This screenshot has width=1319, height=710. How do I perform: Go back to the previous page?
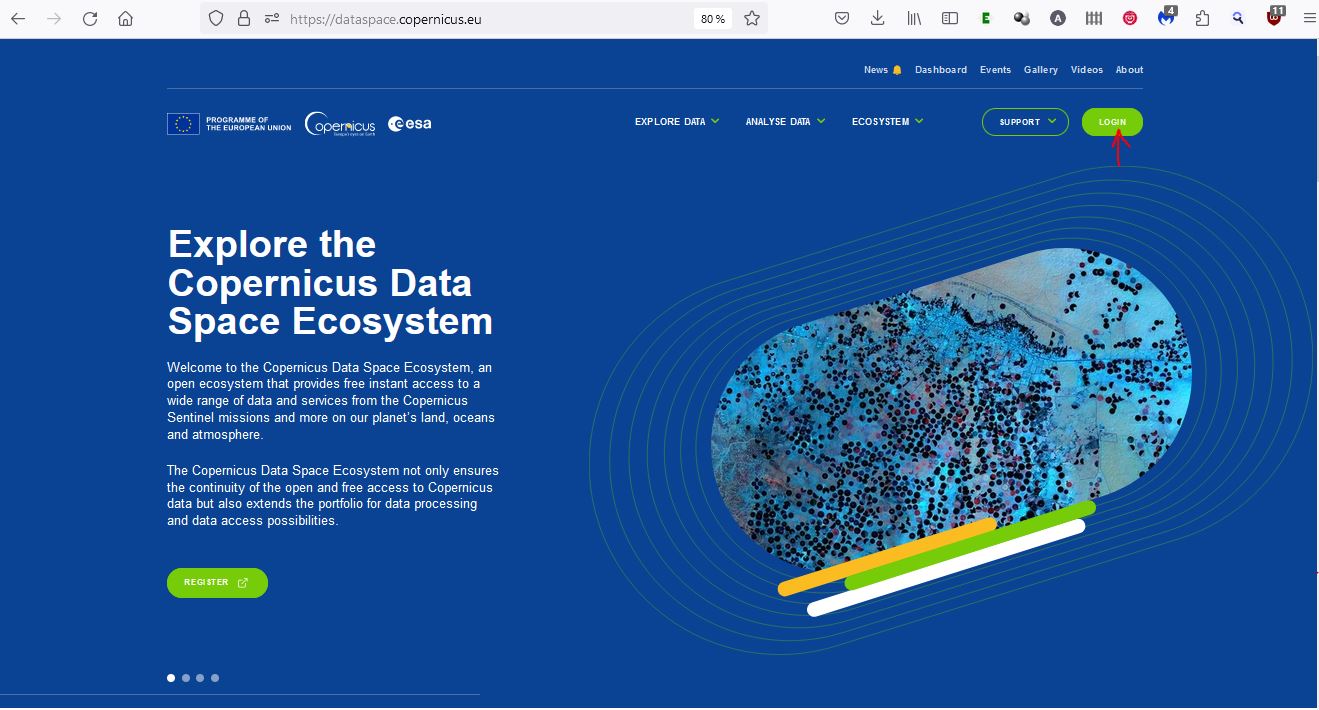point(18,19)
